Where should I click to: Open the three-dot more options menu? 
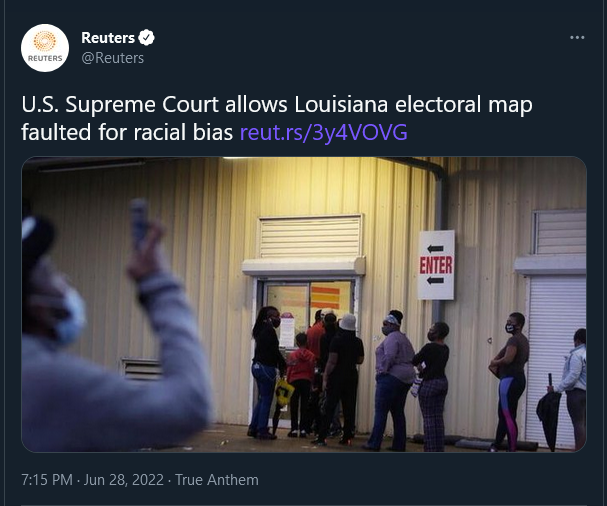[577, 38]
